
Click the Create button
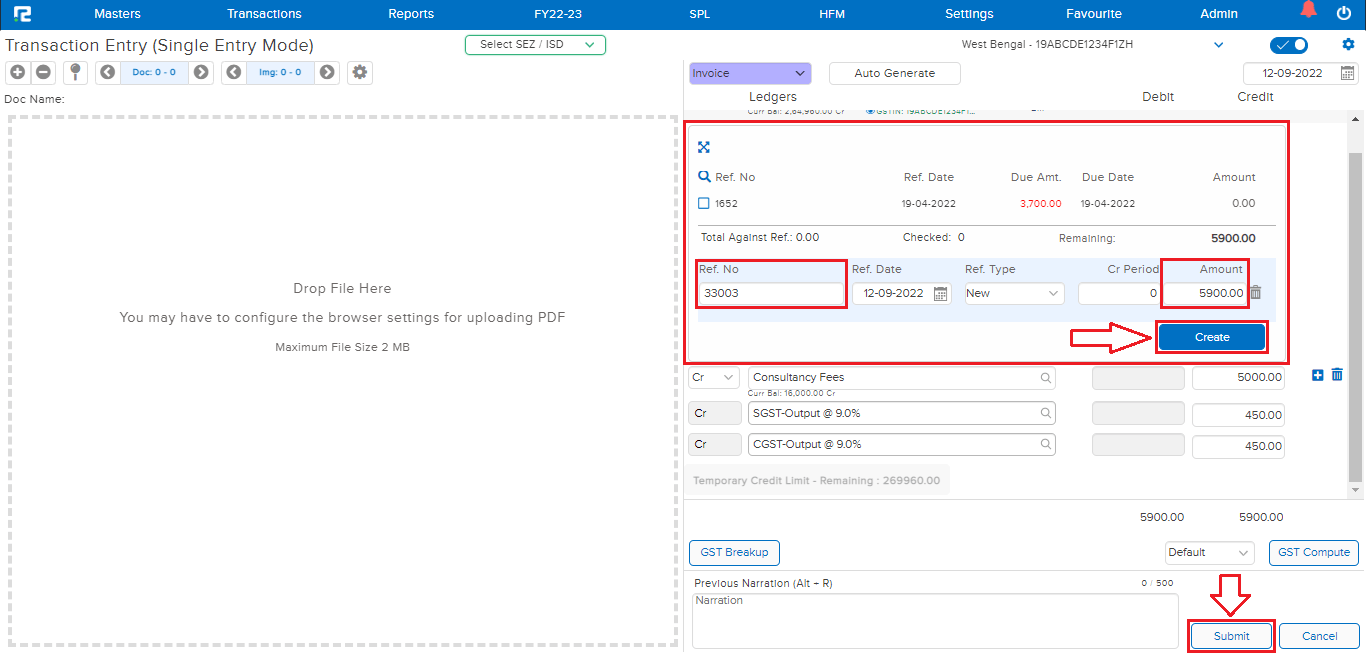(1212, 337)
